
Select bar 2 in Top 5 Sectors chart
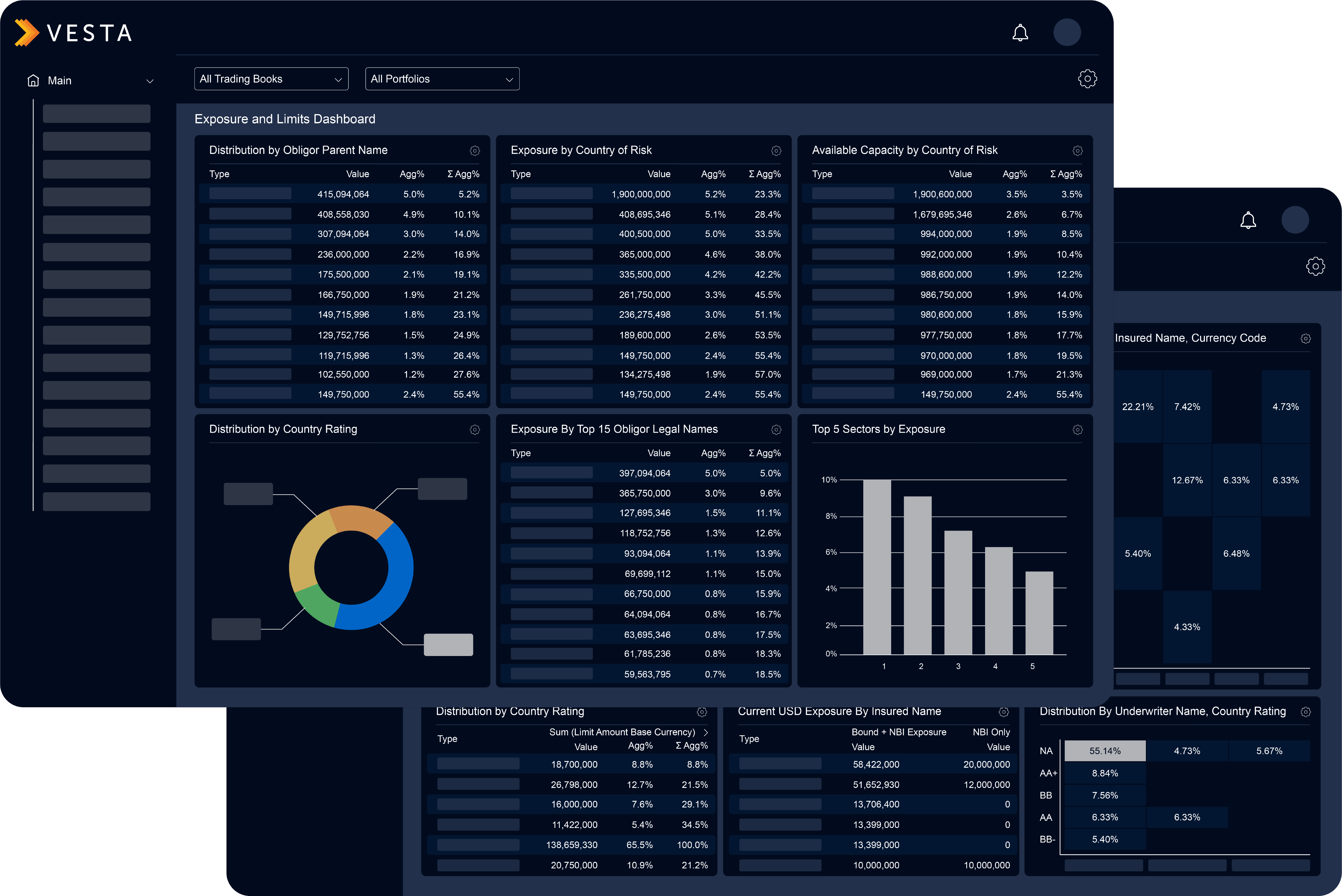coord(918,575)
